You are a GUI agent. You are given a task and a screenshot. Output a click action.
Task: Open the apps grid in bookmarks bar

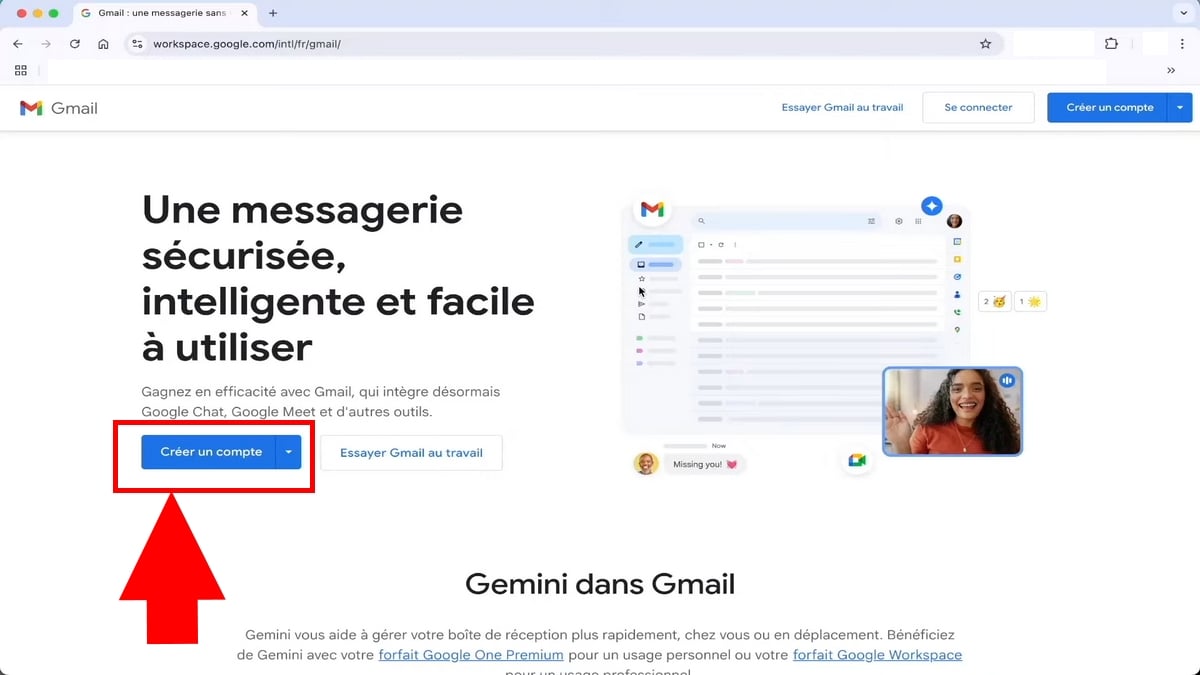(21, 71)
